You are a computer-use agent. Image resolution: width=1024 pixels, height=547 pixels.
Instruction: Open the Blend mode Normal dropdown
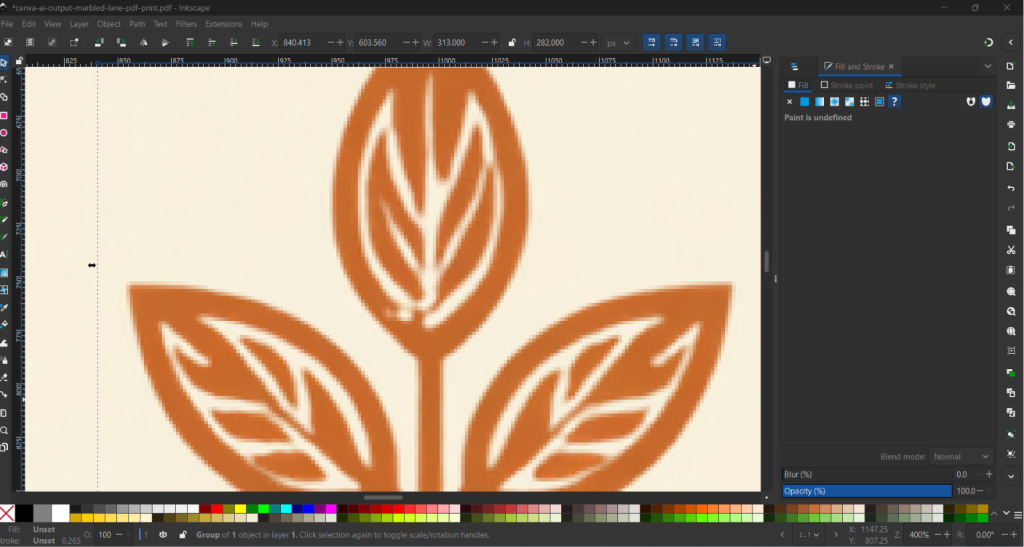coord(961,456)
